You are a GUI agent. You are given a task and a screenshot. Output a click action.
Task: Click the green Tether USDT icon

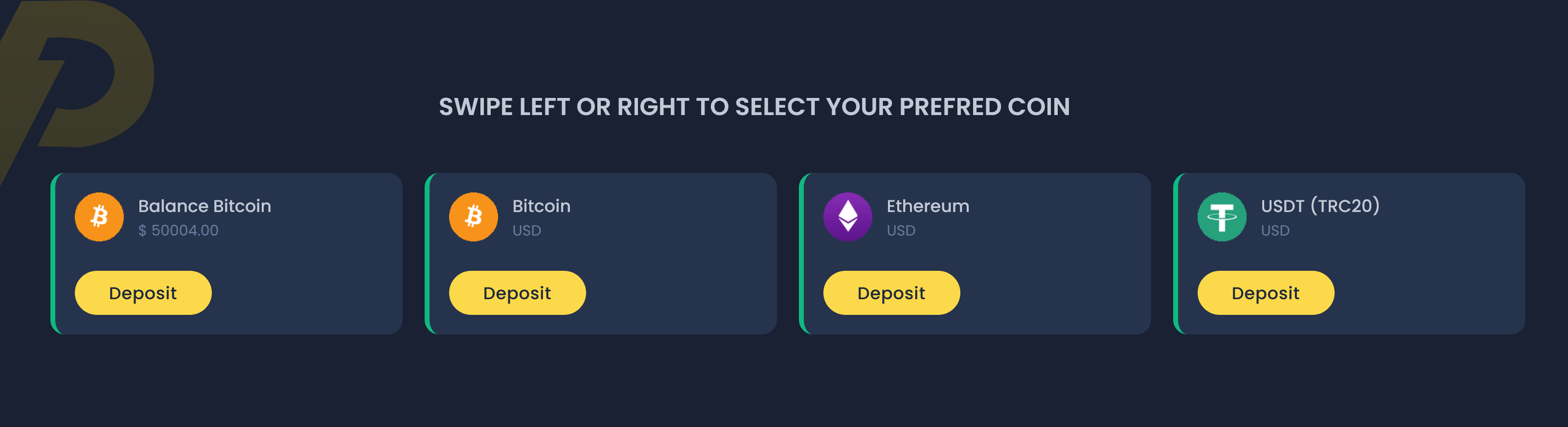coord(1222,217)
